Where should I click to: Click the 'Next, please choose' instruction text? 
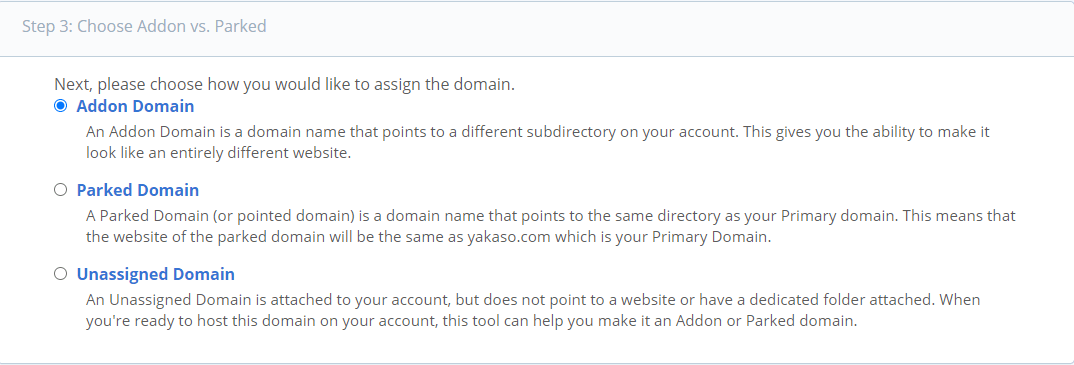click(x=284, y=86)
